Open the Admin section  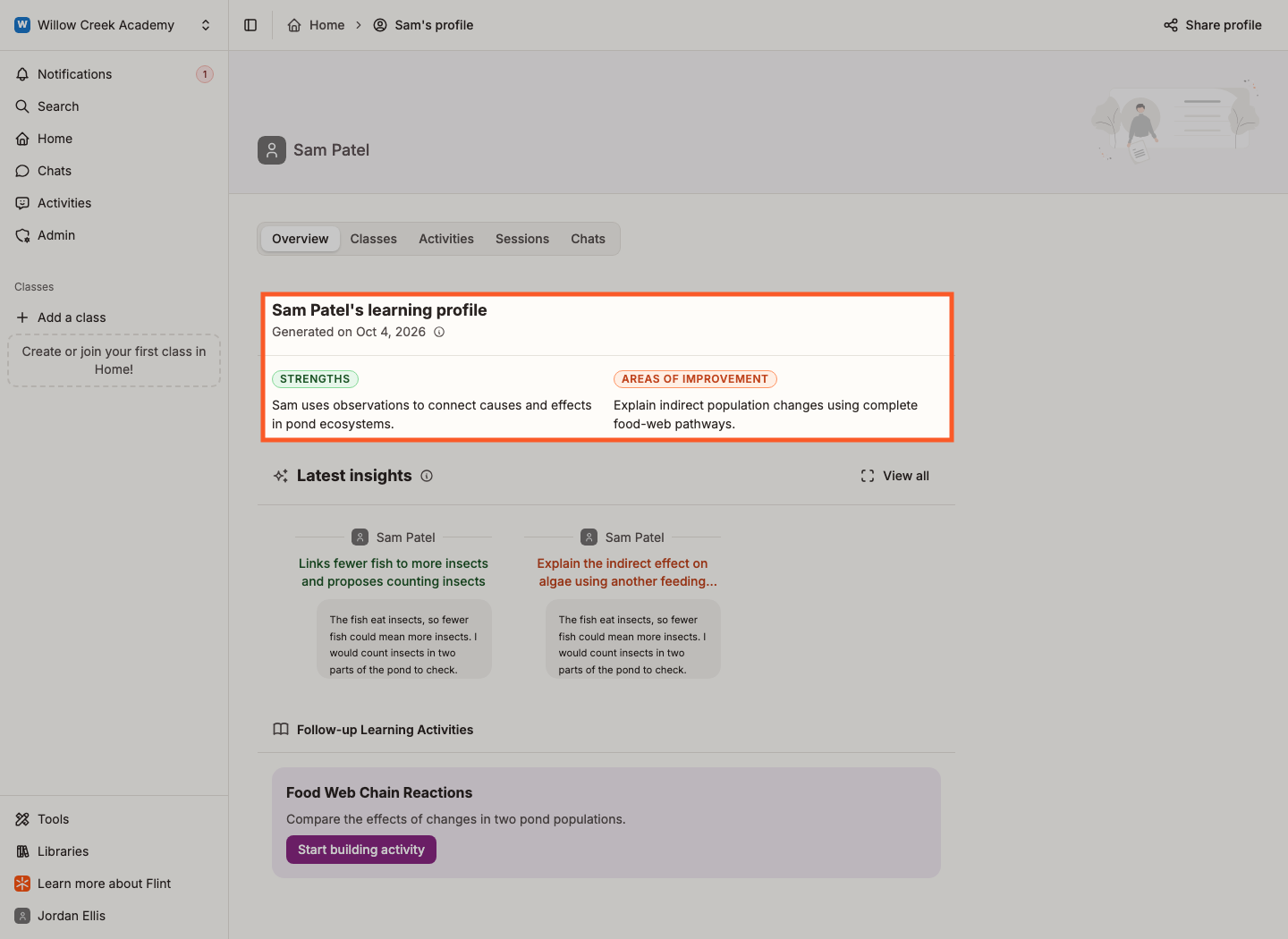(x=114, y=235)
